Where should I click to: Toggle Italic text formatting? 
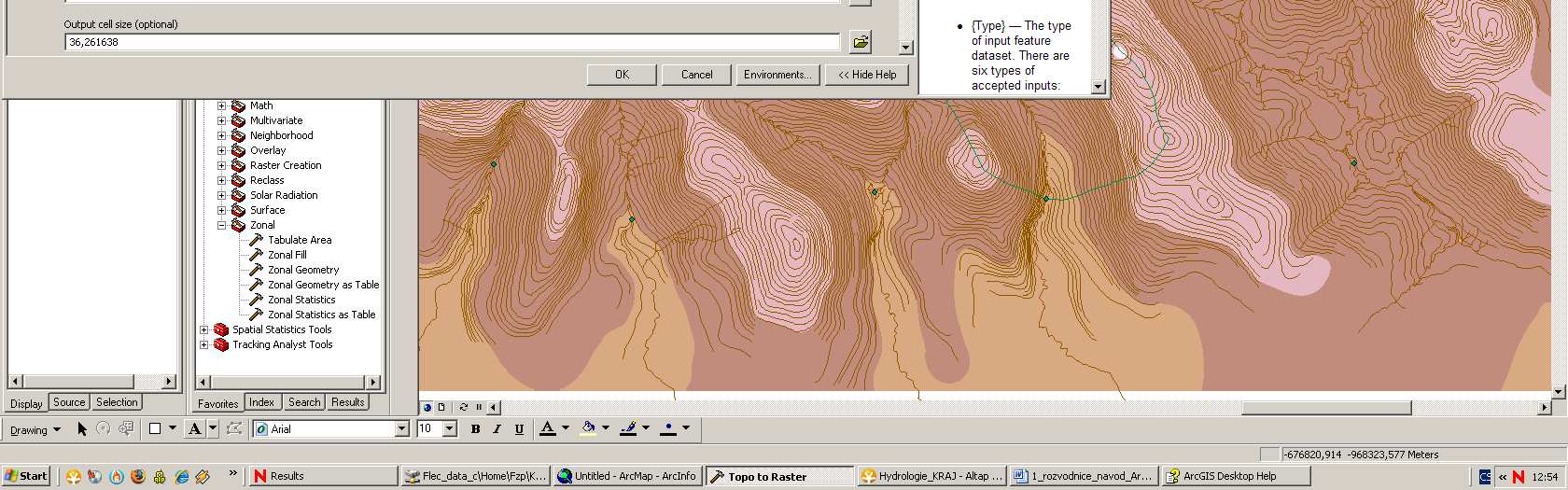[497, 428]
